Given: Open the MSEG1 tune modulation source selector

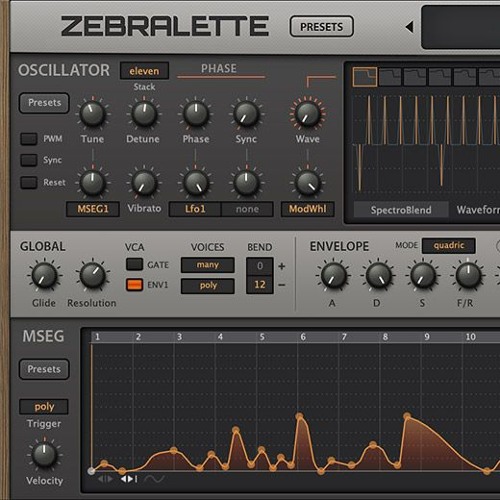Looking at the screenshot, I should (x=93, y=209).
